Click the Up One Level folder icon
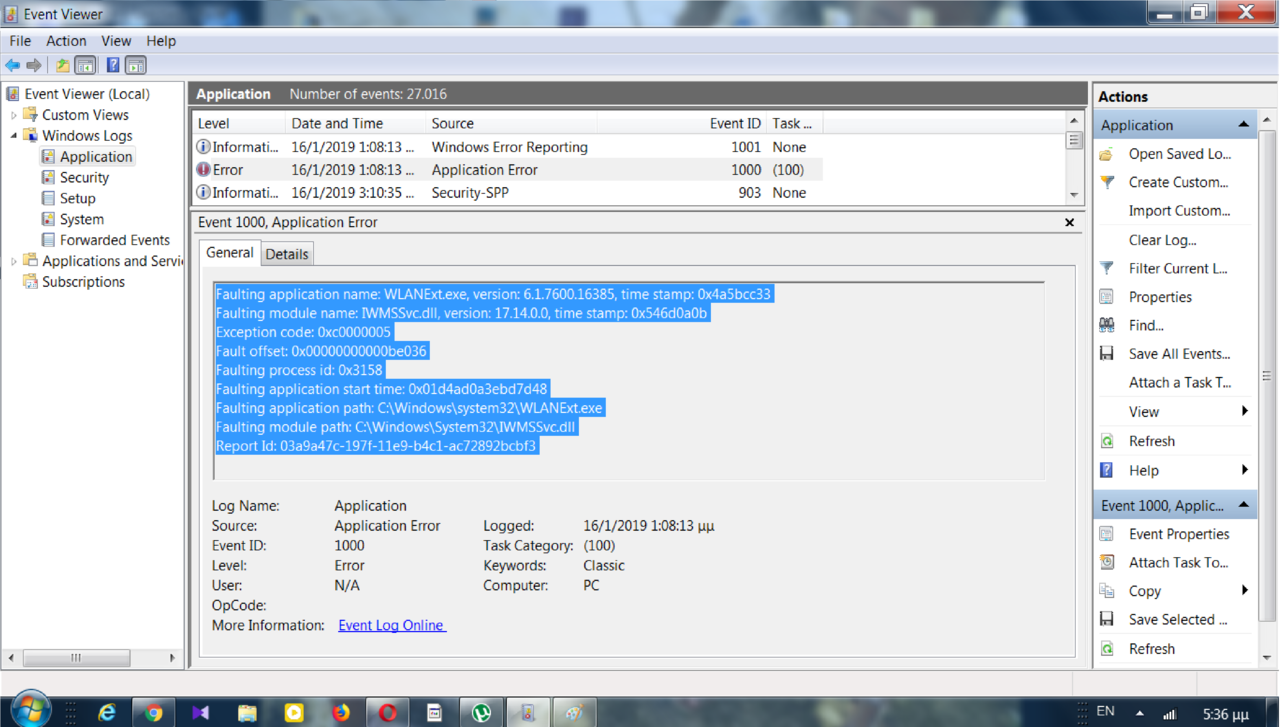The image size is (1280, 727). (62, 66)
